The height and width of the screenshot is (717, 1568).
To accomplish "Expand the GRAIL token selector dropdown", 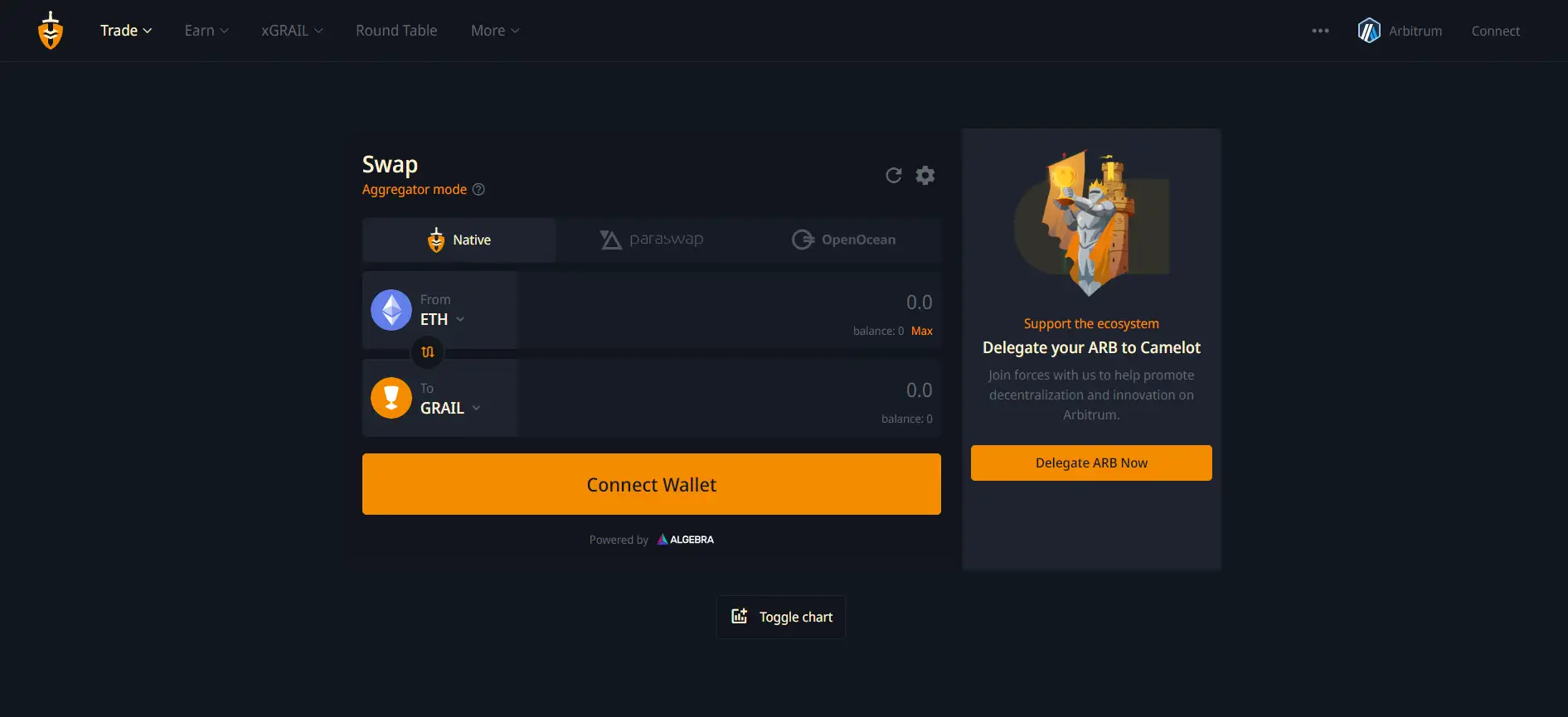I will 450,408.
